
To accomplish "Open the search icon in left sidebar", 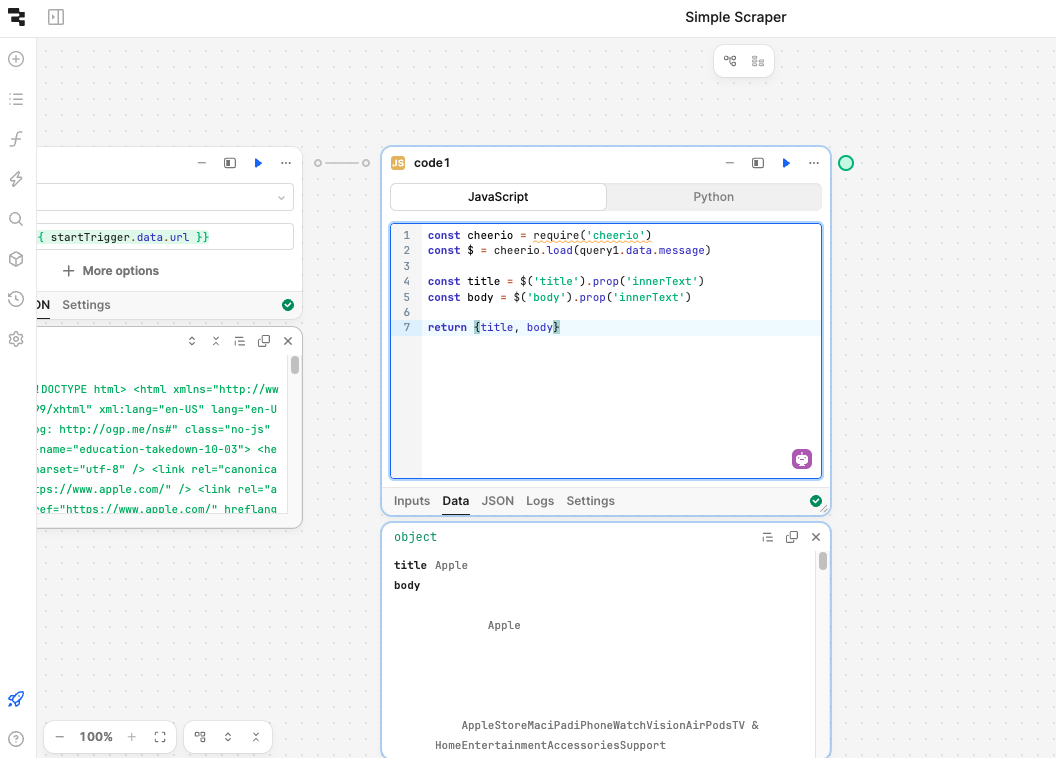I will coord(16,219).
